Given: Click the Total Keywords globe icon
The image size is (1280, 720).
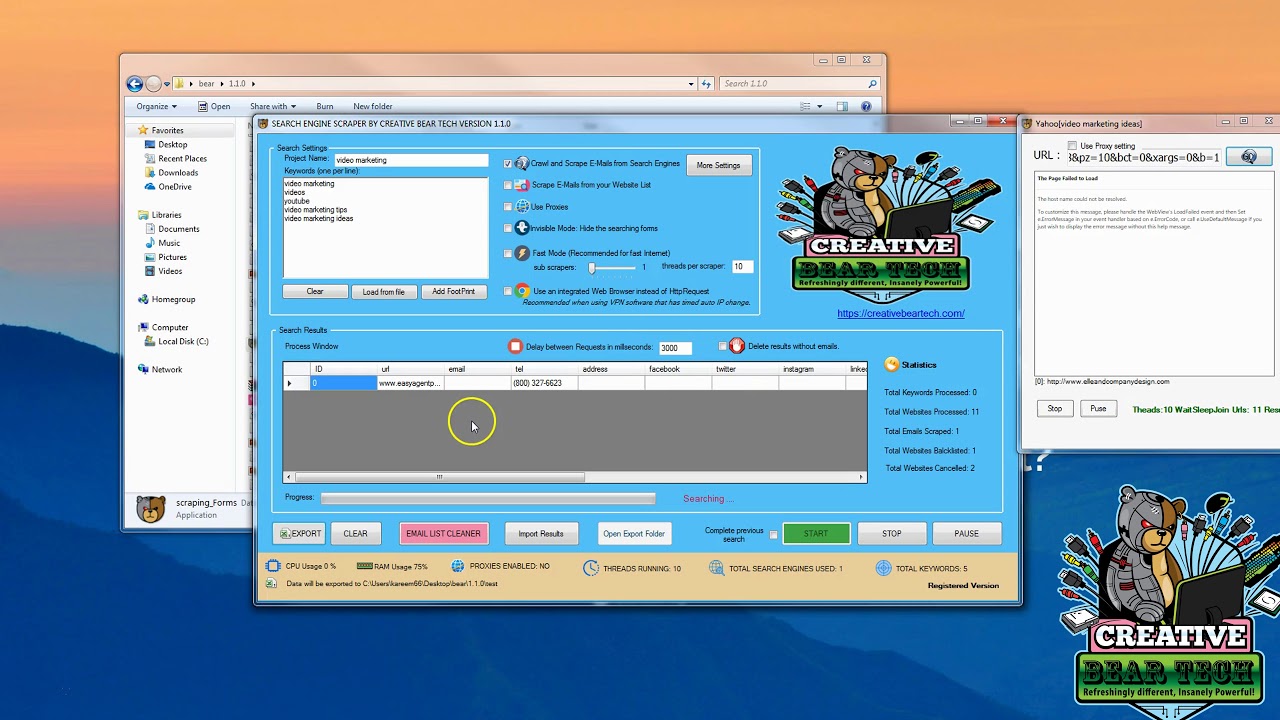Looking at the screenshot, I should pyautogui.click(x=883, y=568).
